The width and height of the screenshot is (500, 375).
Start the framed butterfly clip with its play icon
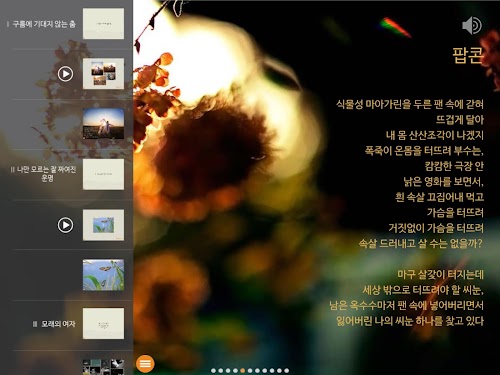pyautogui.click(x=65, y=225)
